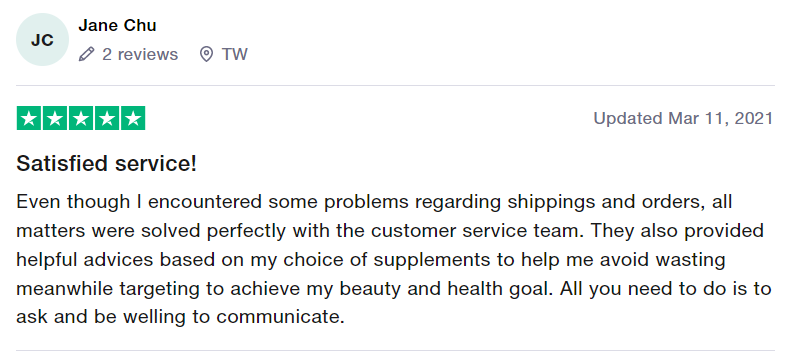Click the word 'supplements' in the review
787x361 pixels.
432,260
